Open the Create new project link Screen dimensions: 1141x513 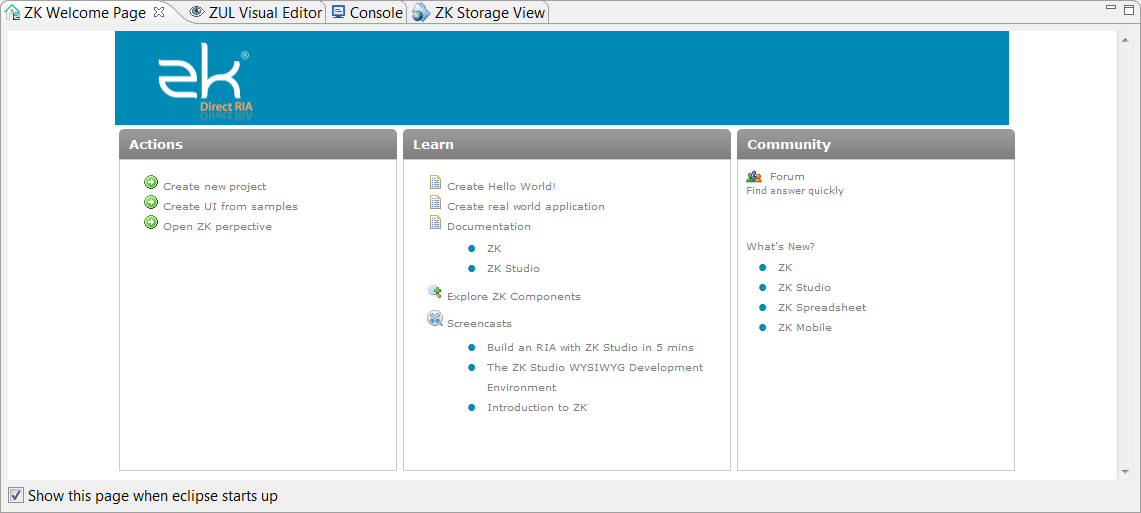[215, 187]
